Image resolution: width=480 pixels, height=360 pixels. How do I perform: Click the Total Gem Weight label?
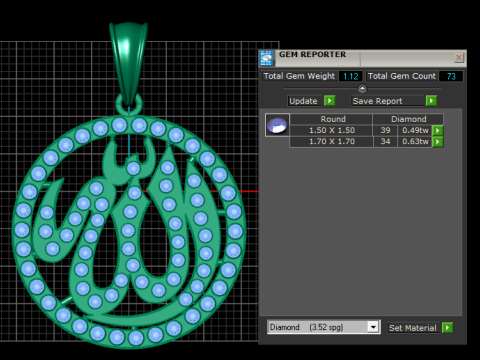[299, 76]
